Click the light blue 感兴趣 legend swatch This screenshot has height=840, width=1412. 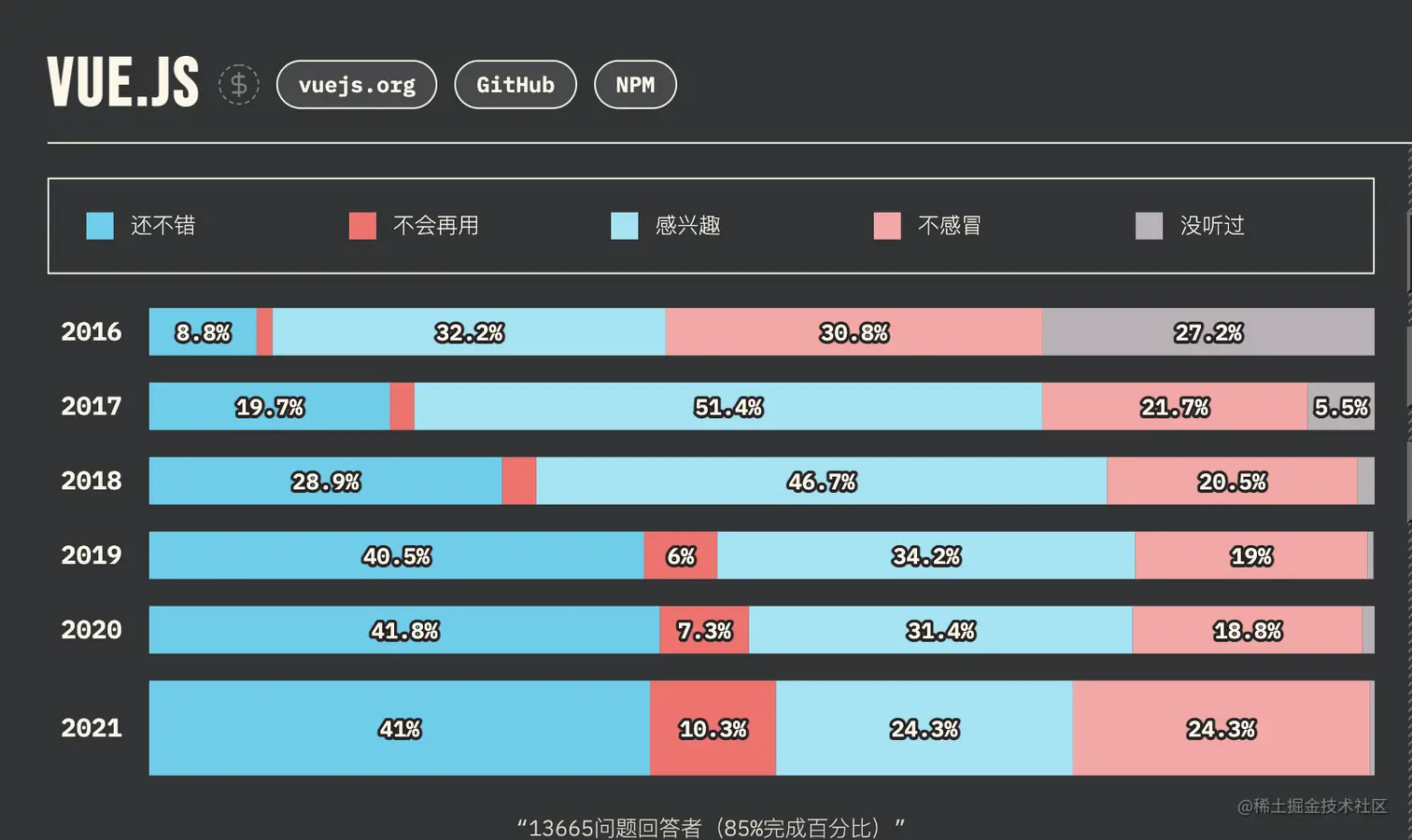point(625,226)
